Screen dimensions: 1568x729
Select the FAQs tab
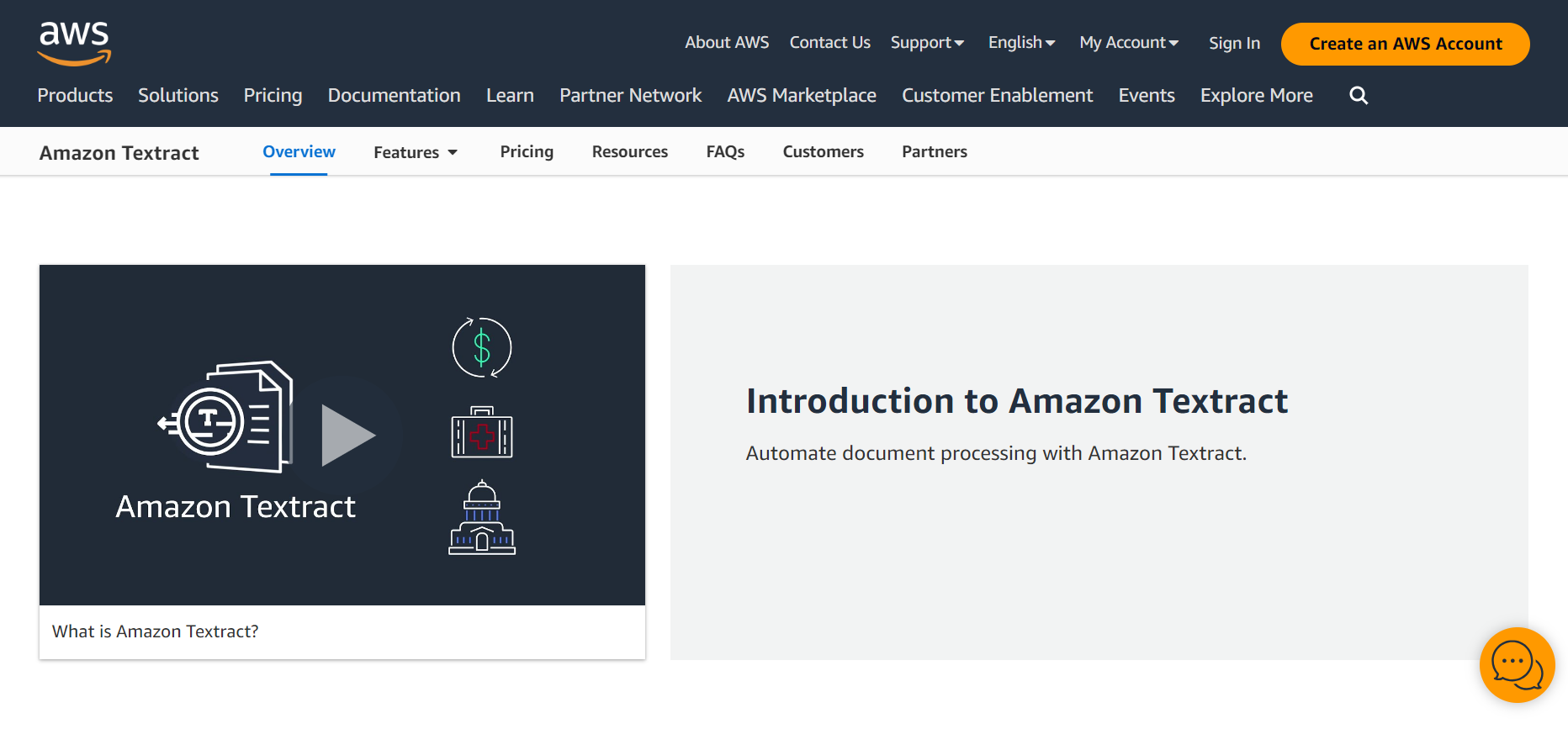725,152
